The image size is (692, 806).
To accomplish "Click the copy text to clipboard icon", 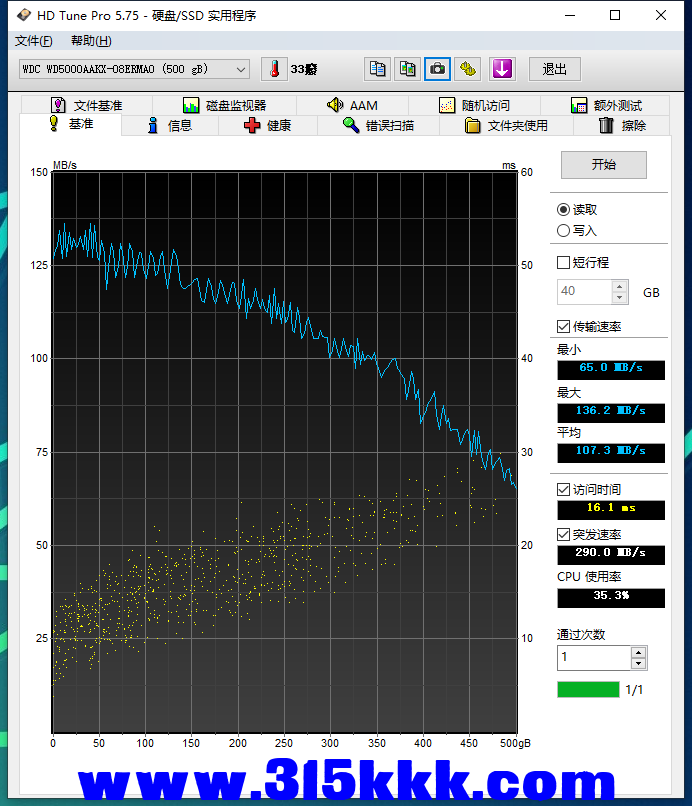I will point(377,69).
